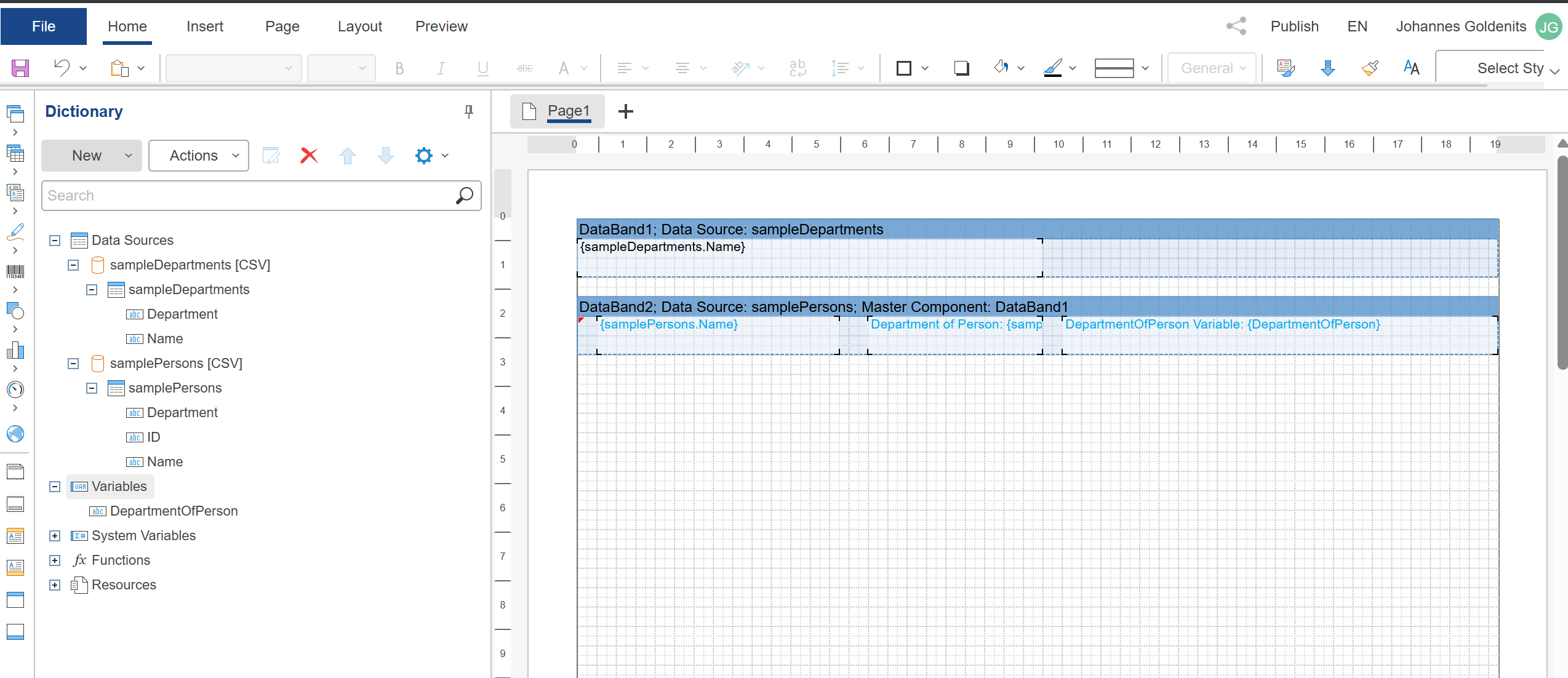
Task: Click the conditions icon
Action: pyautogui.click(x=1286, y=68)
